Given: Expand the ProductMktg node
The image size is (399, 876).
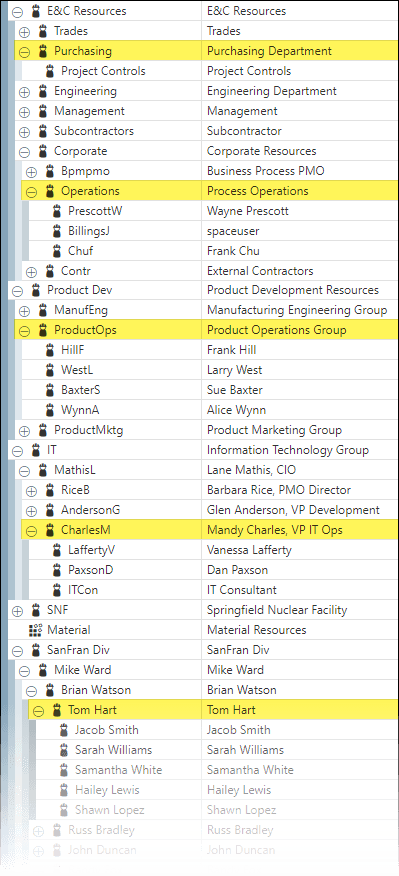Looking at the screenshot, I should 24,431.
